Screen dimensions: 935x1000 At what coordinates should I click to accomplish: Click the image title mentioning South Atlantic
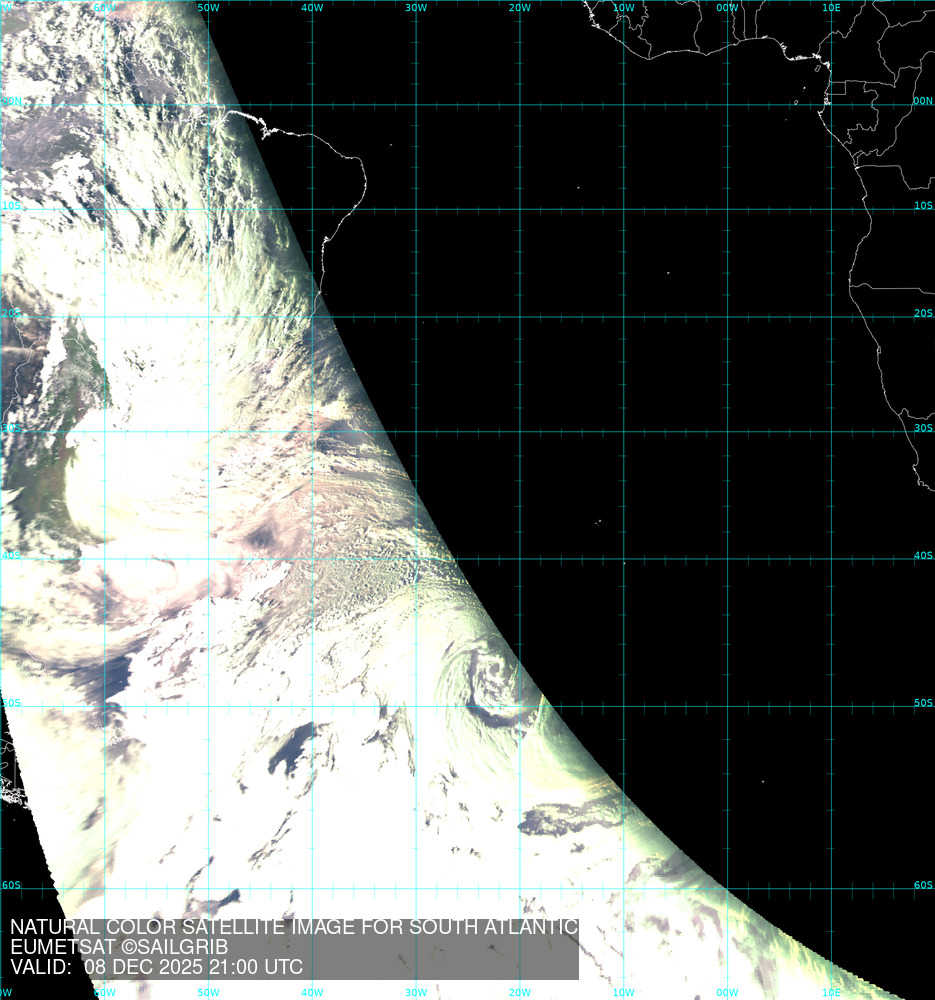pos(294,927)
